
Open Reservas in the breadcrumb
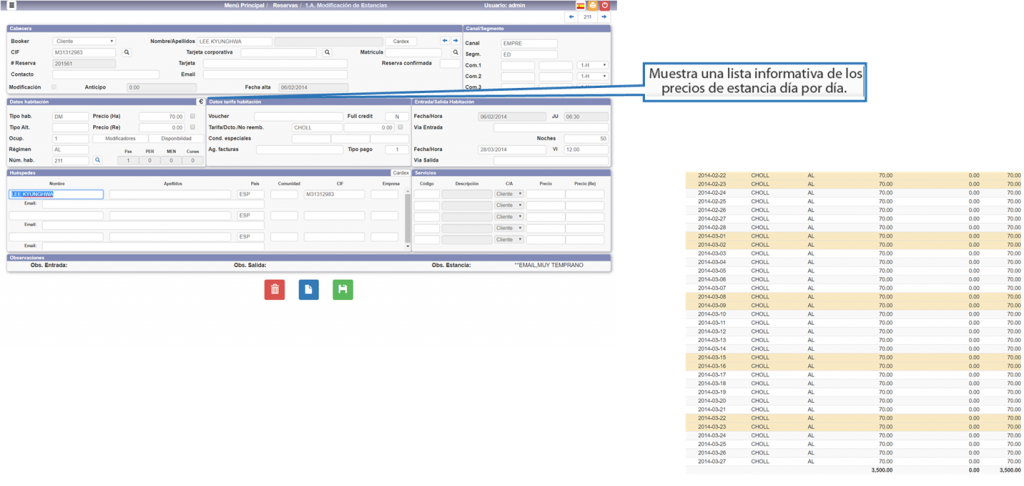coord(286,5)
